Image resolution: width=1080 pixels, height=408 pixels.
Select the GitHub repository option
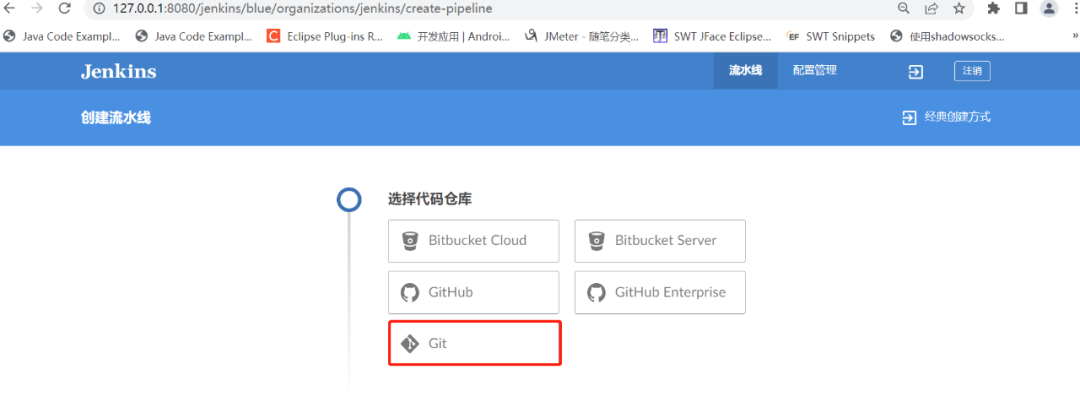474,292
